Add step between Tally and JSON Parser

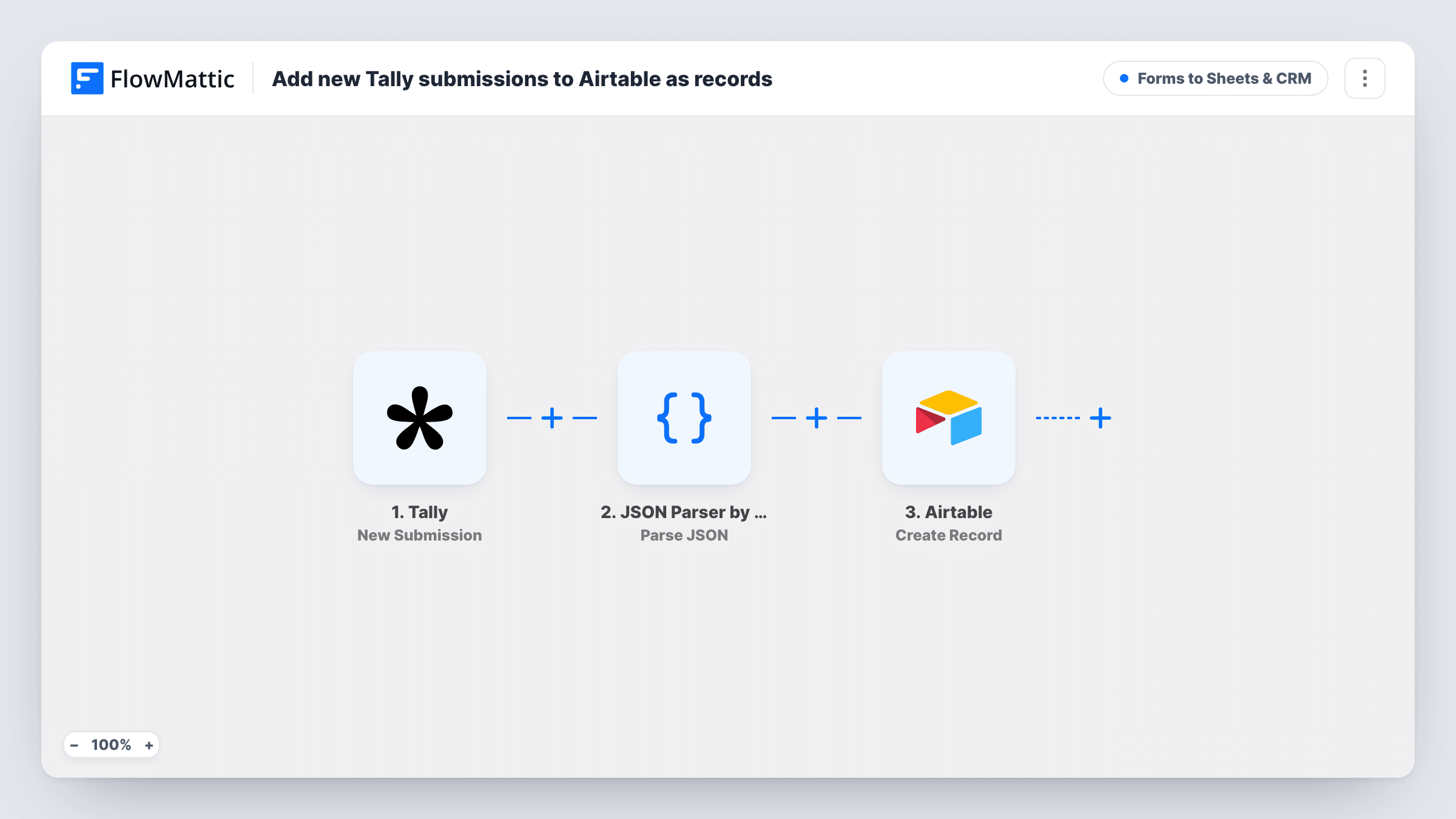click(x=552, y=418)
